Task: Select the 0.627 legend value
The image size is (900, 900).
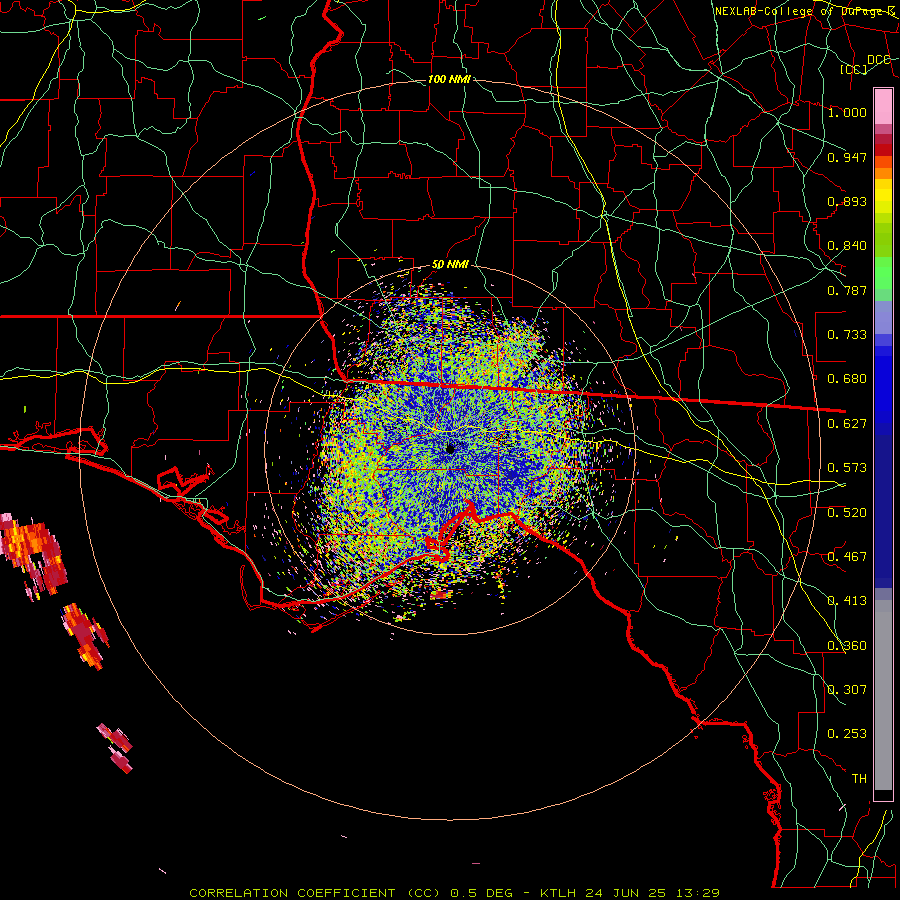Action: (847, 424)
